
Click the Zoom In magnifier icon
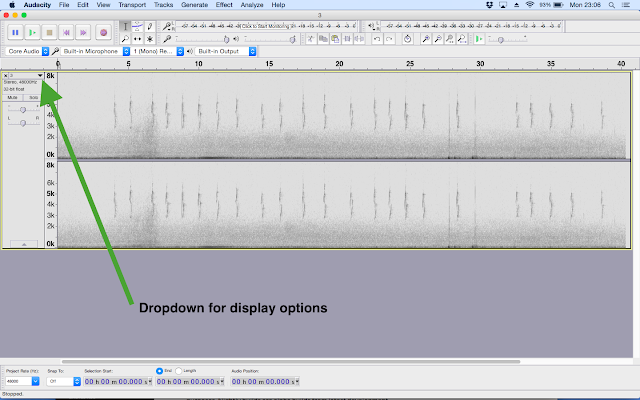click(x=426, y=39)
